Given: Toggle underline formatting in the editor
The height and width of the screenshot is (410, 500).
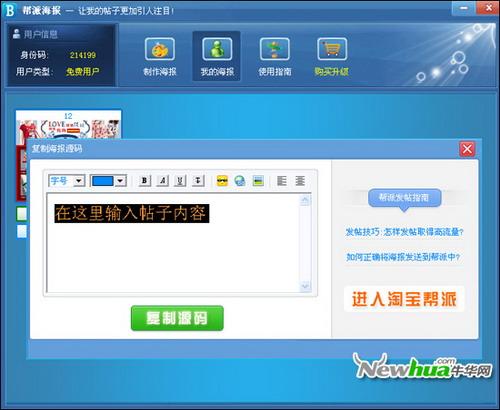Looking at the screenshot, I should (x=180, y=181).
